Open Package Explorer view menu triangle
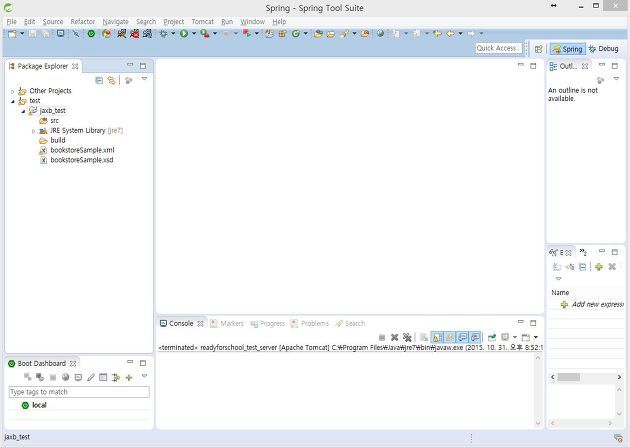This screenshot has height=447, width=630. [144, 79]
